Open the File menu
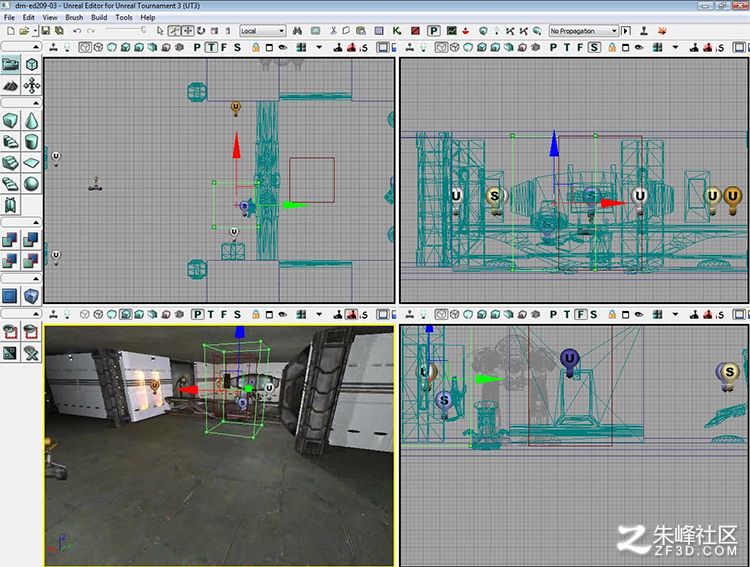750x567 pixels. (9, 17)
